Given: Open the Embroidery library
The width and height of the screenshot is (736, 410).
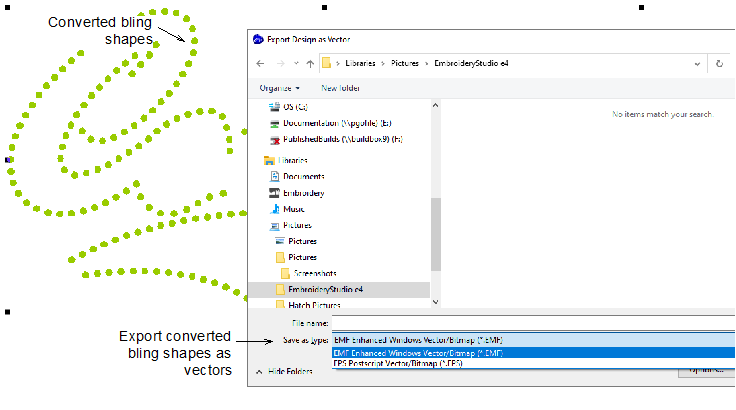Looking at the screenshot, I should [303, 192].
